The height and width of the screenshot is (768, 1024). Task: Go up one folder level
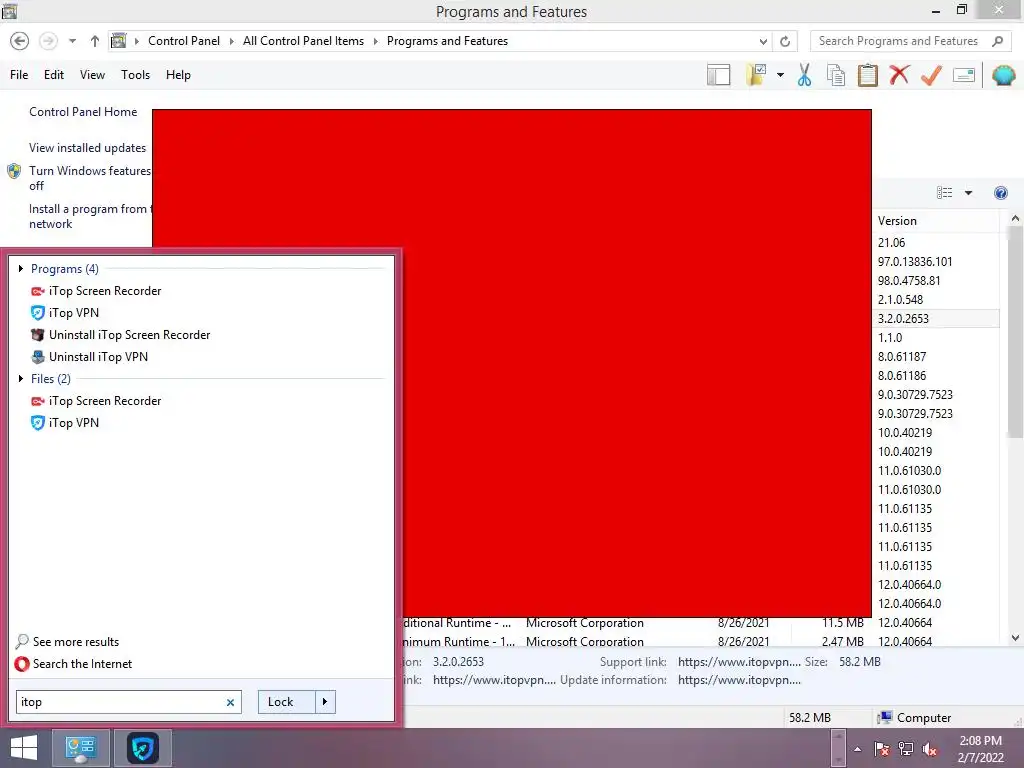[95, 41]
